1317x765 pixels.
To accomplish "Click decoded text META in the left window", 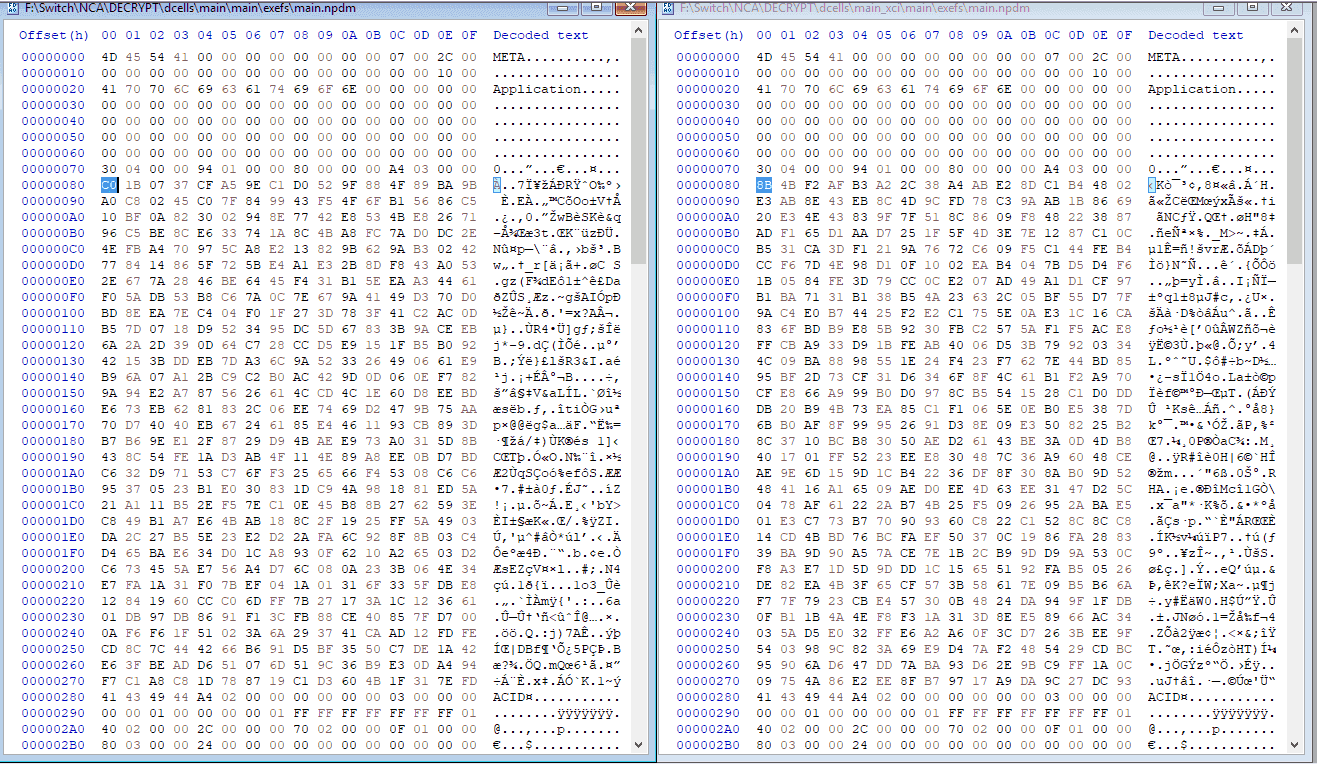I will click(x=509, y=57).
